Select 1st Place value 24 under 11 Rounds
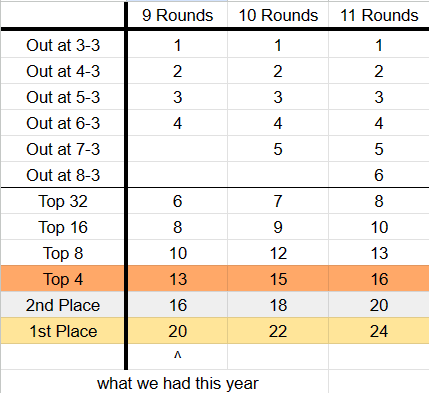Viewport: 429px width, 393px height. pos(379,331)
